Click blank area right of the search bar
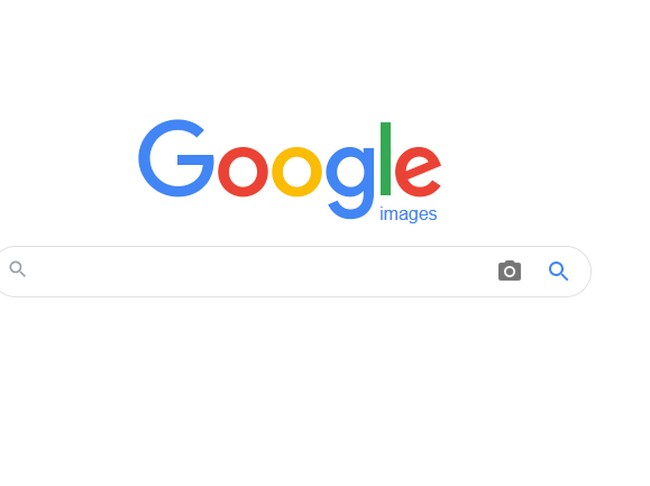The height and width of the screenshot is (486, 650). [621, 271]
